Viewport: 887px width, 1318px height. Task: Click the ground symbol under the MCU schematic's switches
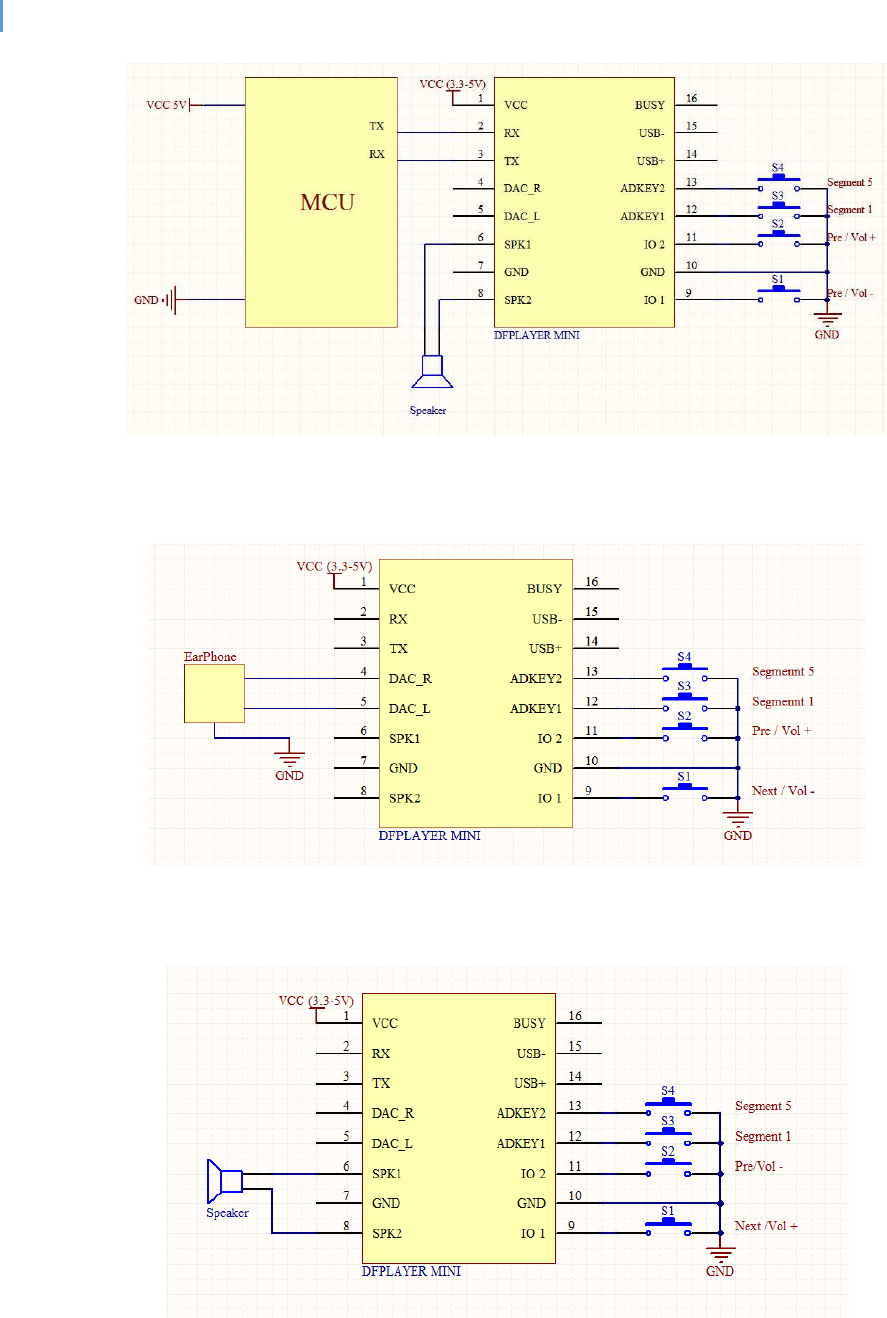coord(827,319)
